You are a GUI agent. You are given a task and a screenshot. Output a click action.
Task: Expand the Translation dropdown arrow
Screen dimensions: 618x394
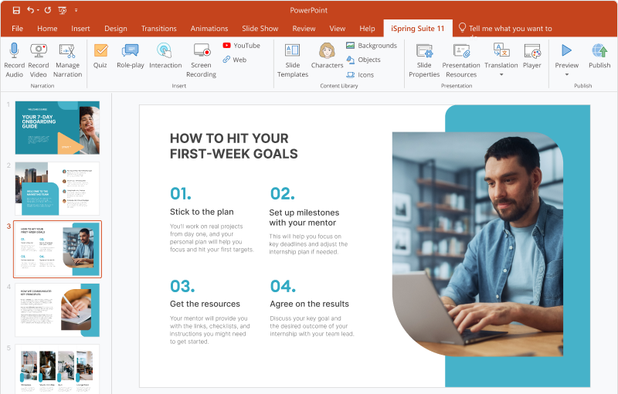point(501,74)
